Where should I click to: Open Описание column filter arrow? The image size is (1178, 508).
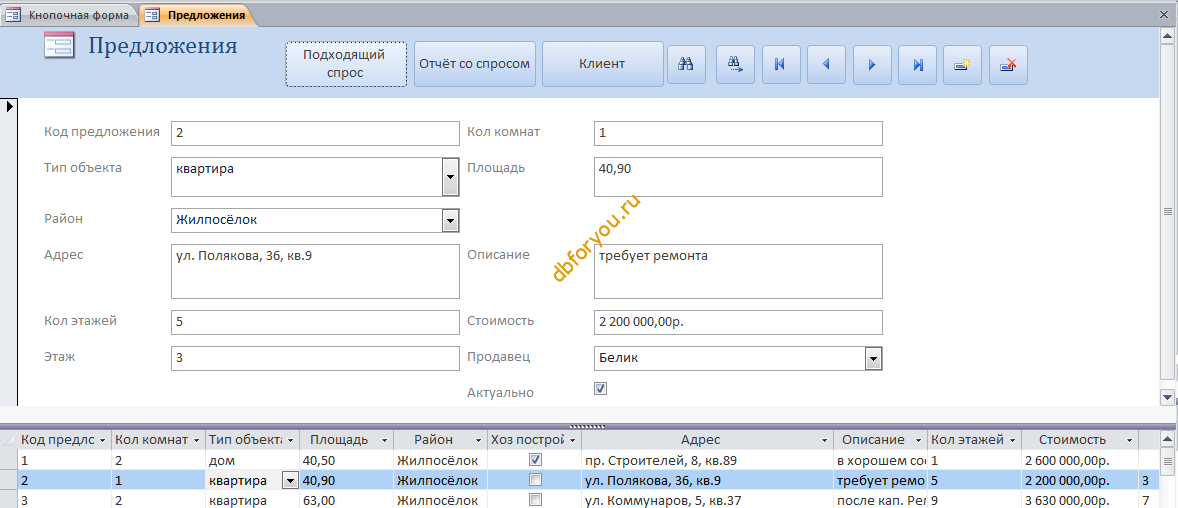918,440
